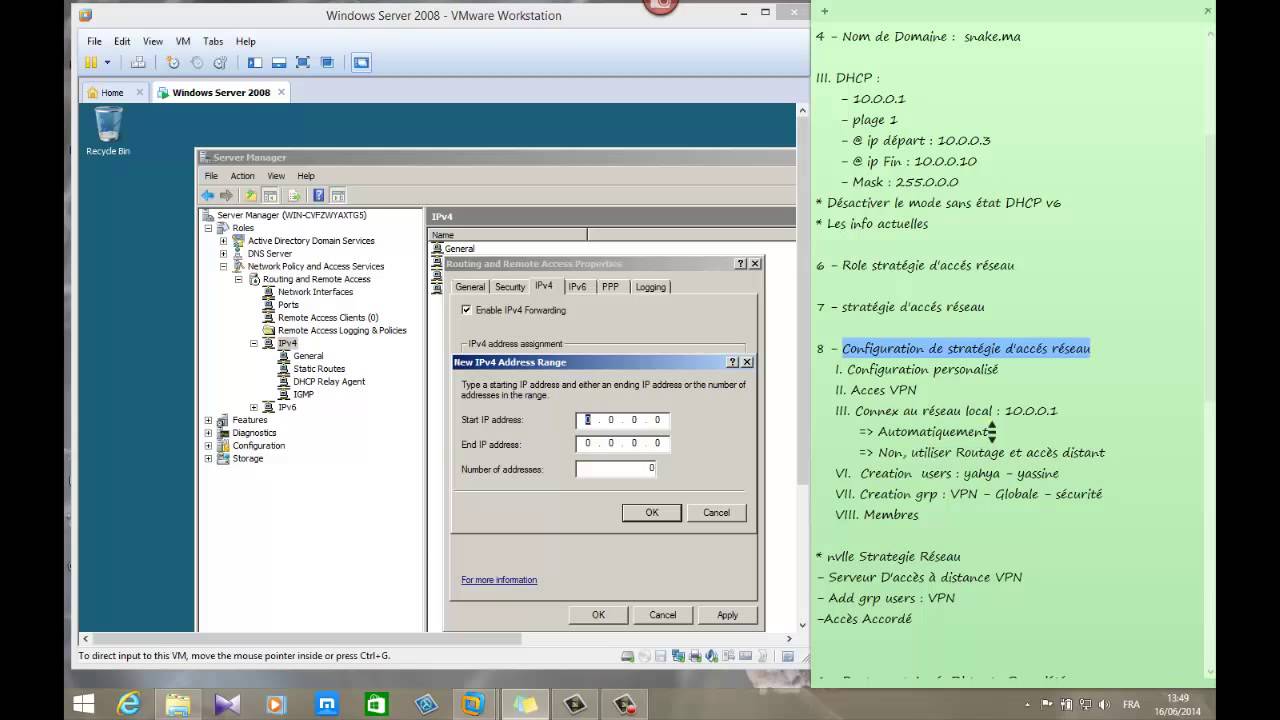
Task: Expand the Storage tree node
Action: pos(209,459)
